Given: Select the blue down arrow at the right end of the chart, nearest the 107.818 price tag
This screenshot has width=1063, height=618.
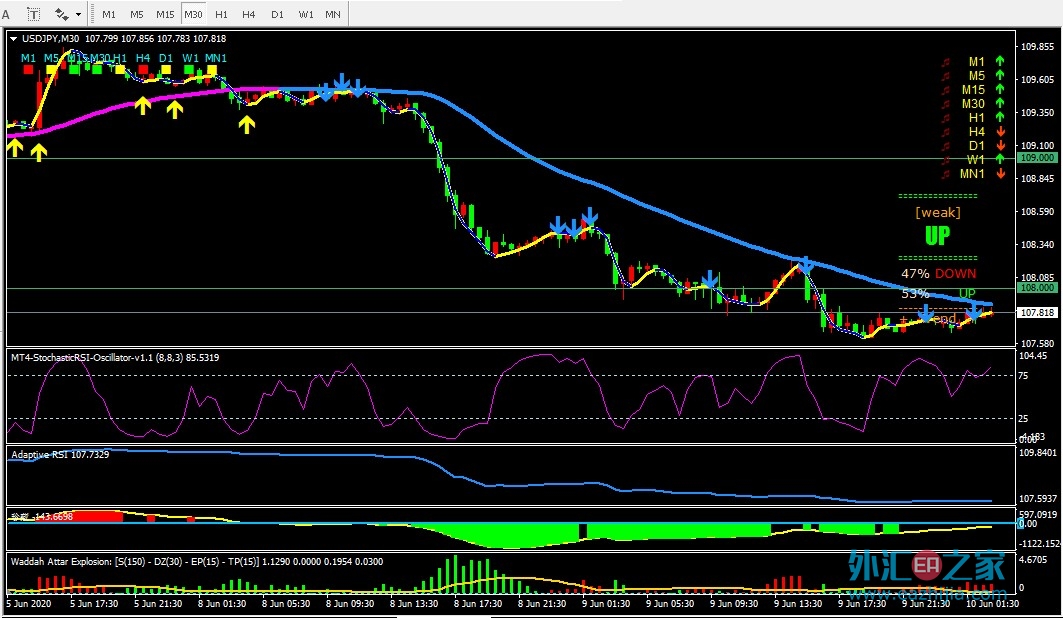Looking at the screenshot, I should coord(974,310).
